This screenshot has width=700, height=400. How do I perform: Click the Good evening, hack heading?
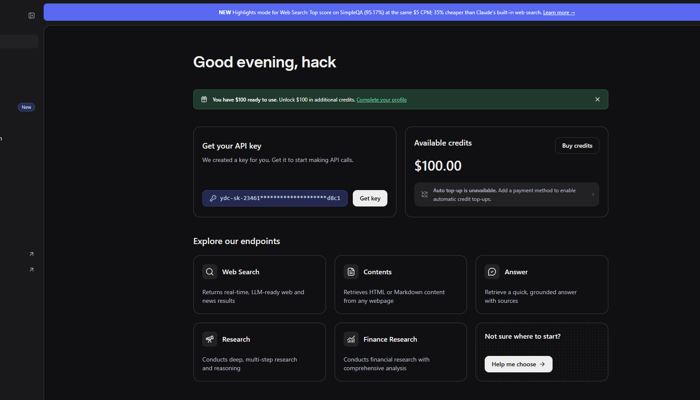click(x=265, y=62)
